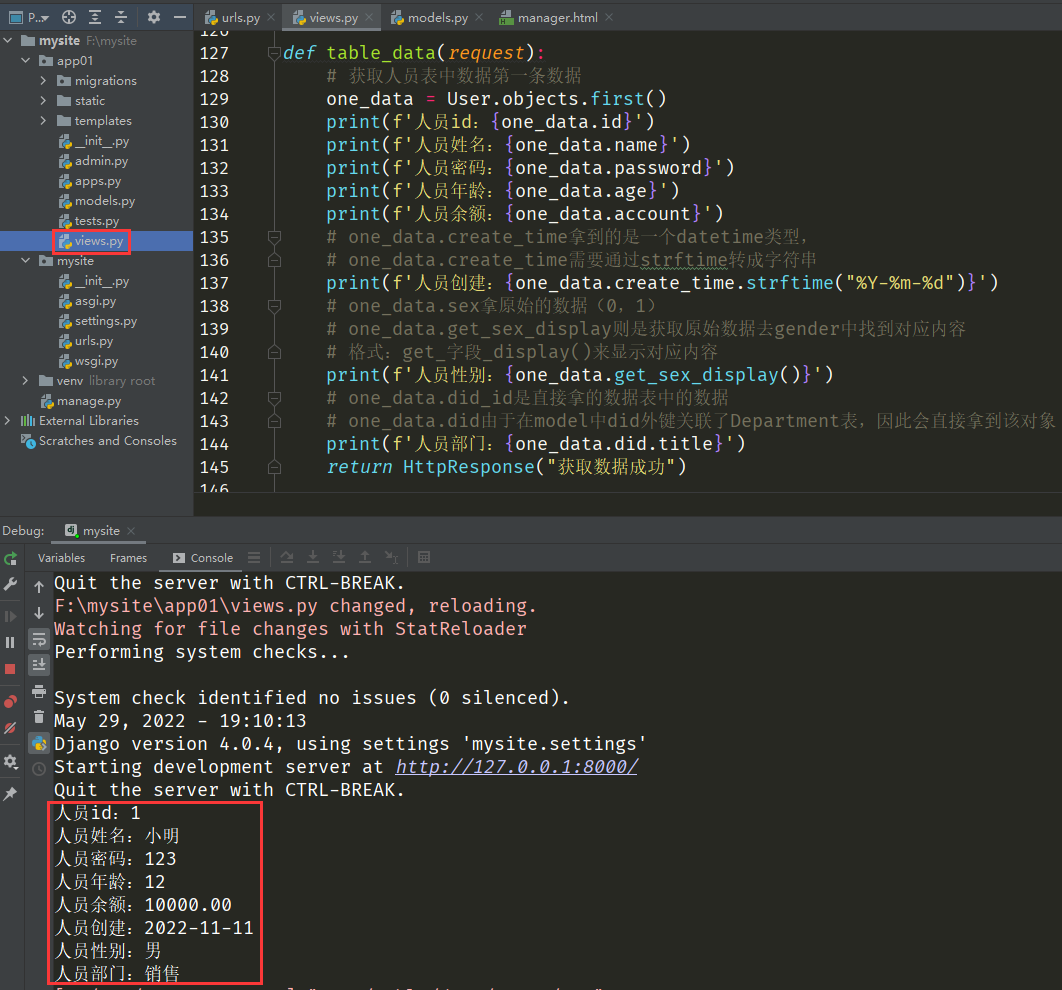Screen dimensions: 1062x990
Task: Toggle scroll to end of console
Action: point(39,664)
